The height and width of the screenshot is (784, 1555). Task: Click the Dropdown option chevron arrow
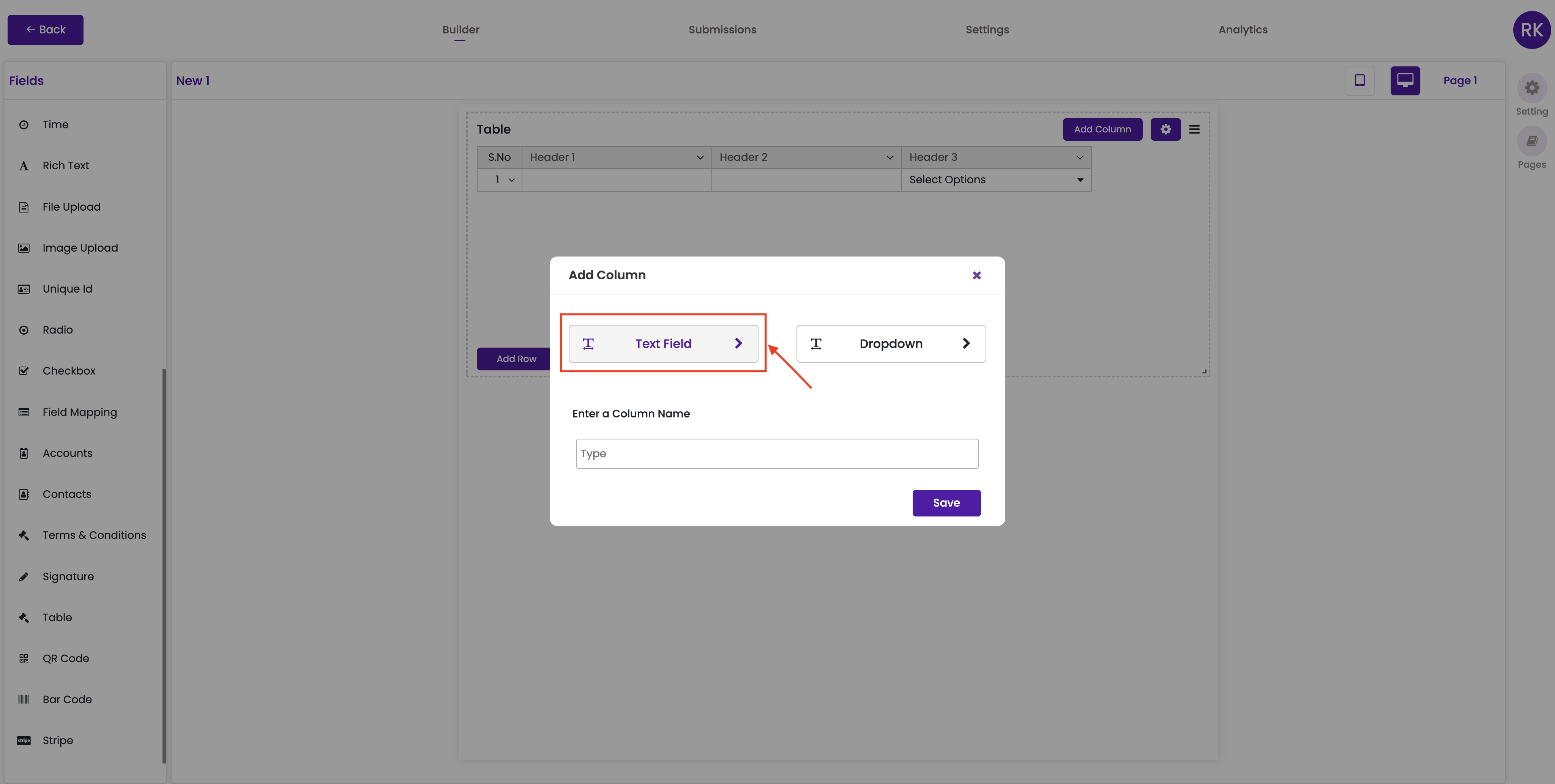click(966, 343)
